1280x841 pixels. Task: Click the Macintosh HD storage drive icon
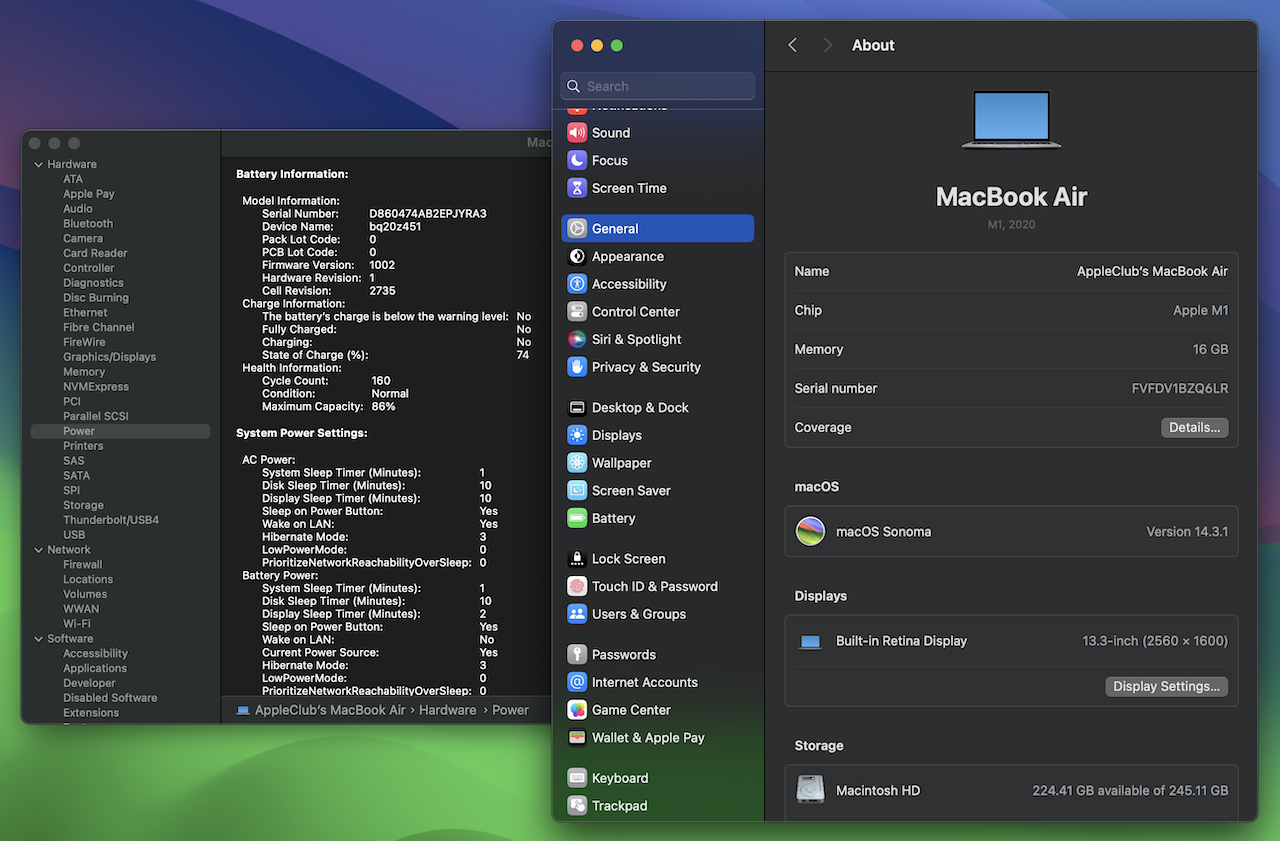810,790
